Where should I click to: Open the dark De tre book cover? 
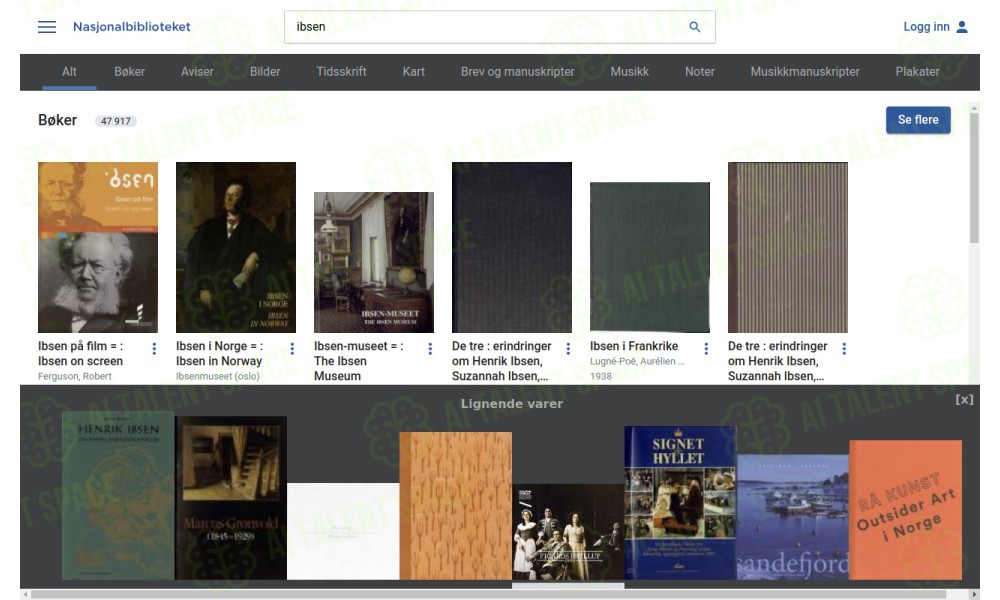[511, 247]
